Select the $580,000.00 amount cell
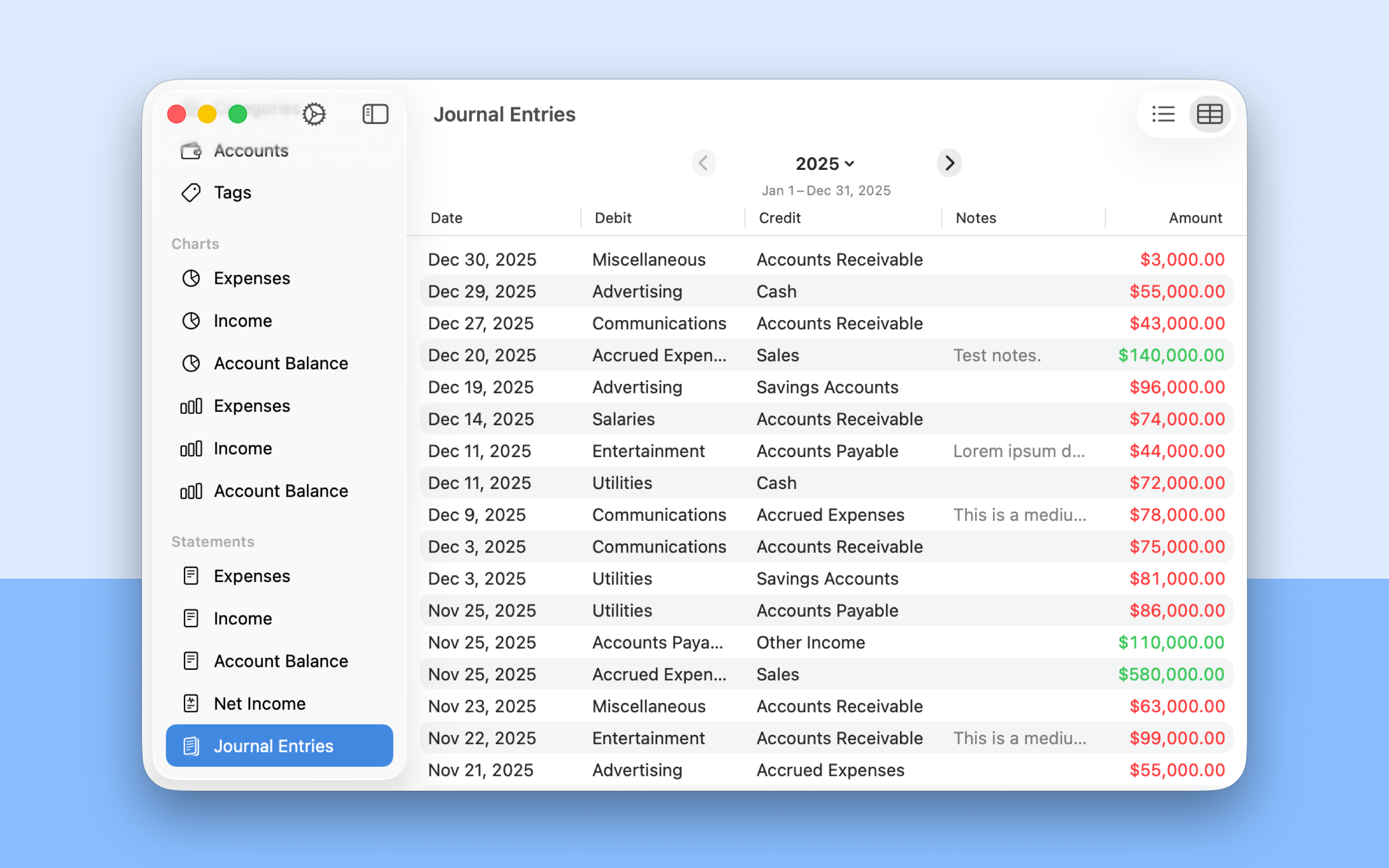The width and height of the screenshot is (1389, 868). click(x=1171, y=675)
